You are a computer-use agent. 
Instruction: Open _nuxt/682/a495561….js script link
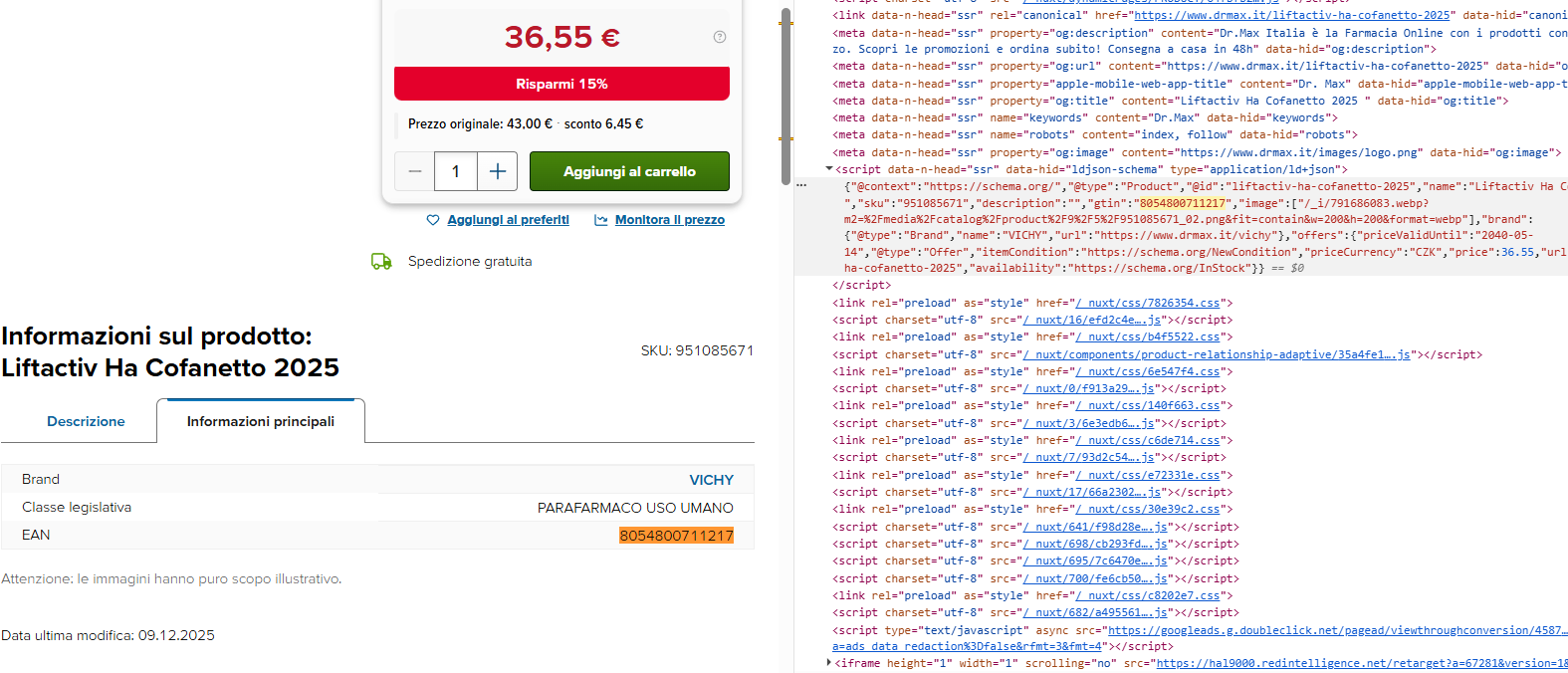click(x=1095, y=612)
